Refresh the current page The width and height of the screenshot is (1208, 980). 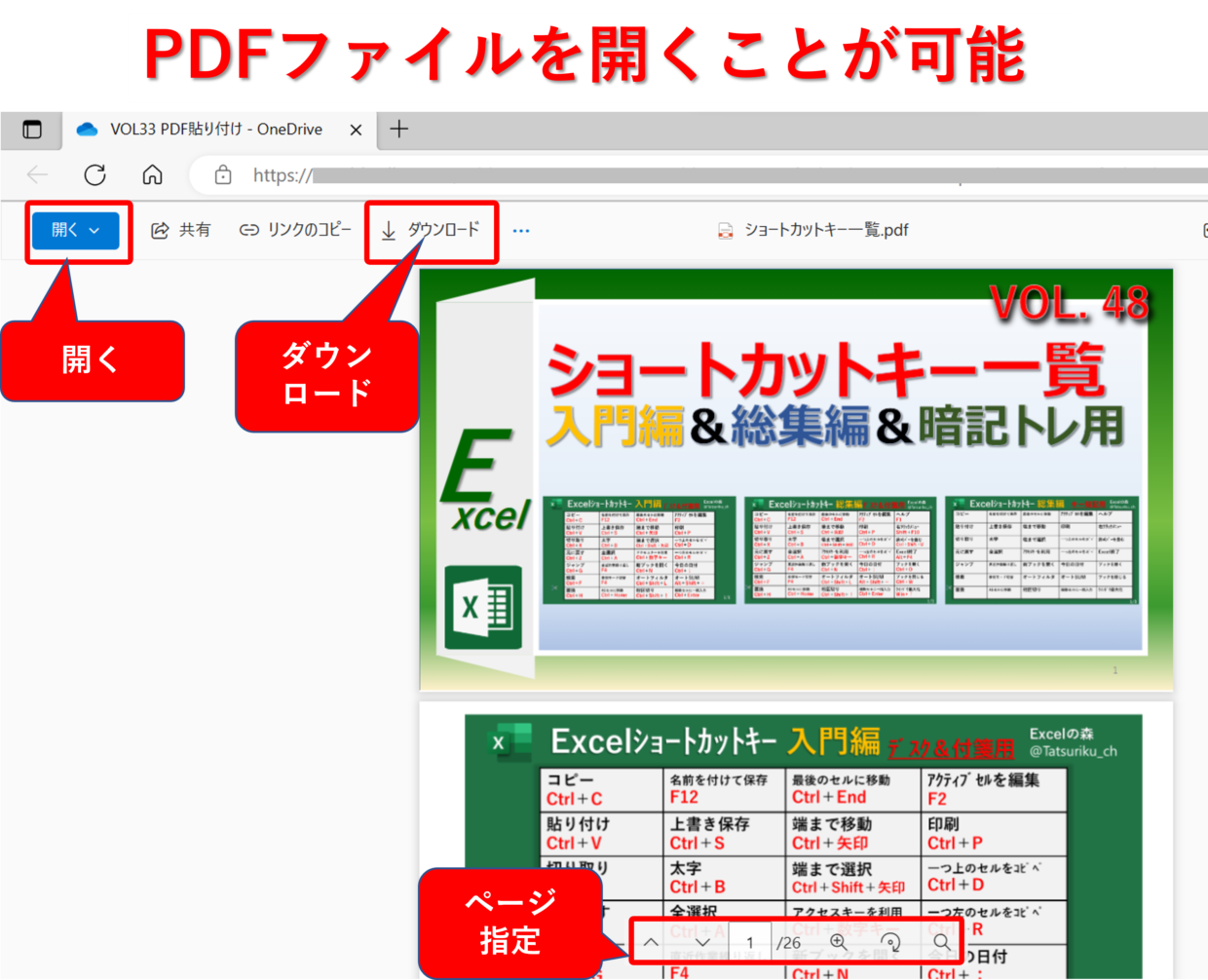coord(94,175)
